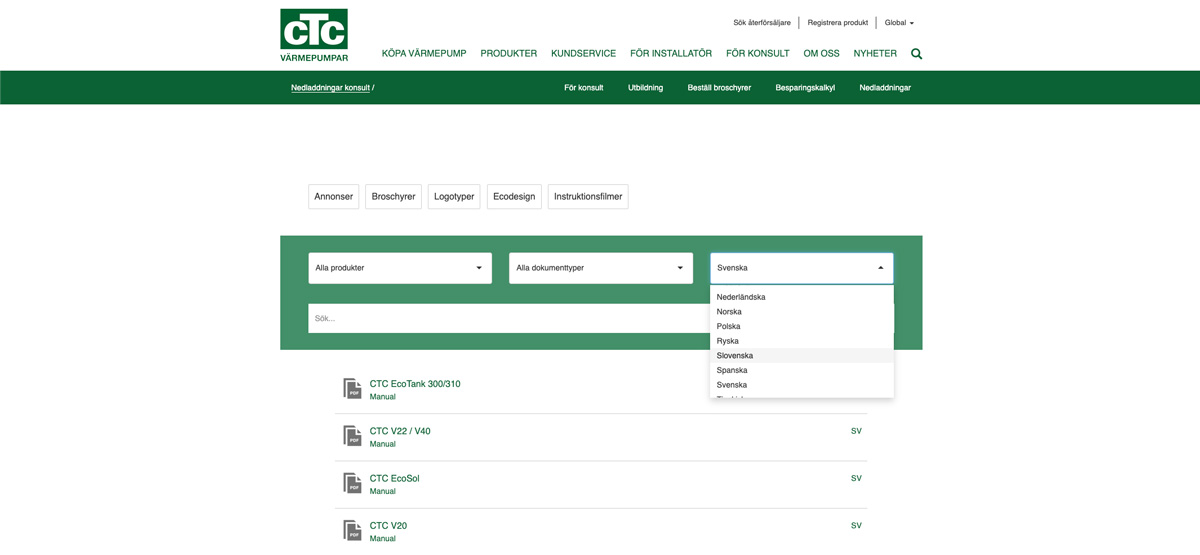Image resolution: width=1200 pixels, height=555 pixels.
Task: Click SV label on CTC EcoSol row
Action: click(856, 478)
